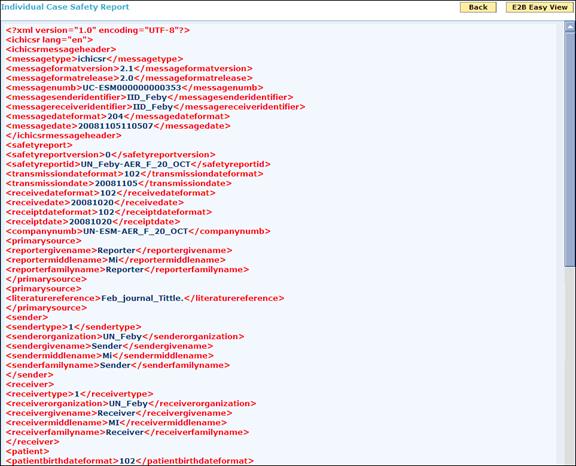This screenshot has width=576, height=466.
Task: Click the patientbirthdateformat line
Action: [130, 461]
